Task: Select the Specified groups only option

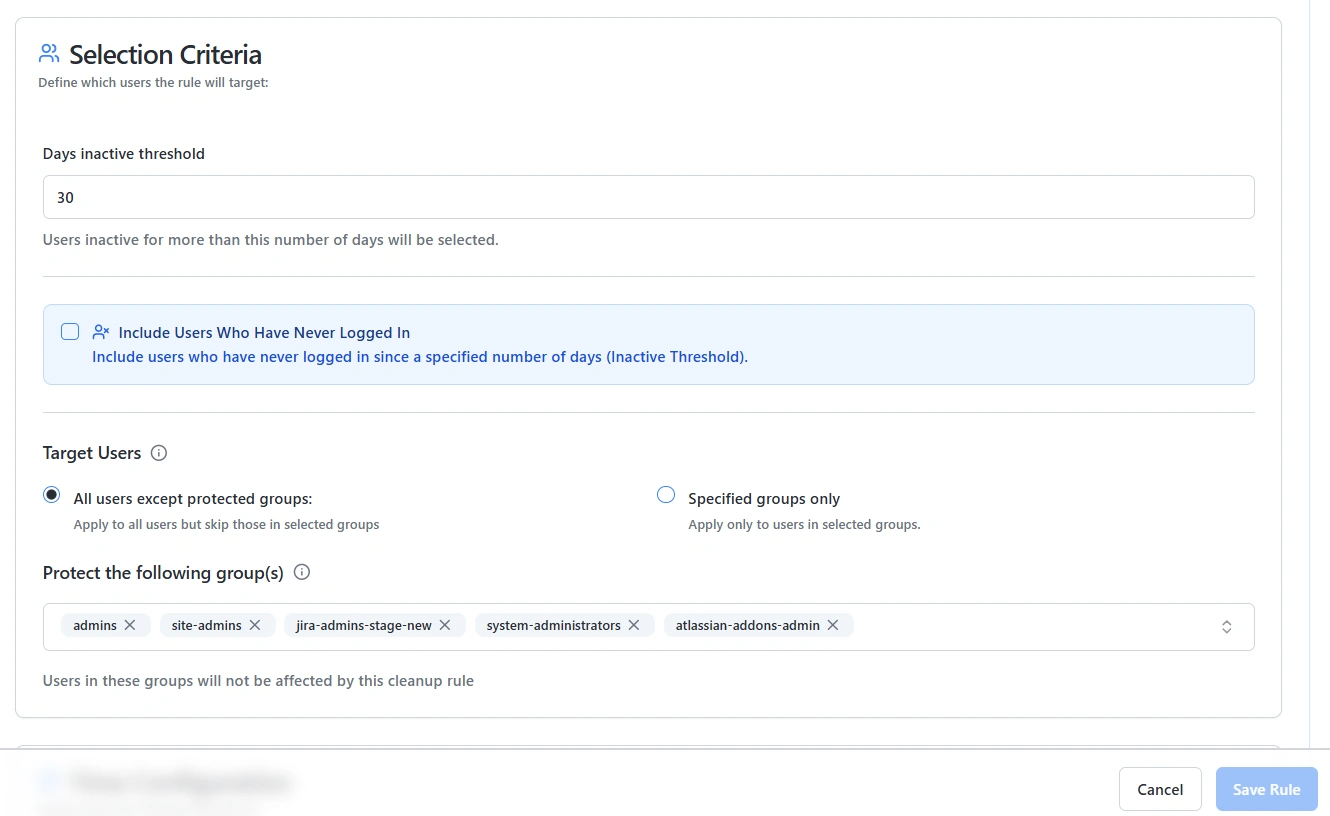Action: (x=665, y=494)
